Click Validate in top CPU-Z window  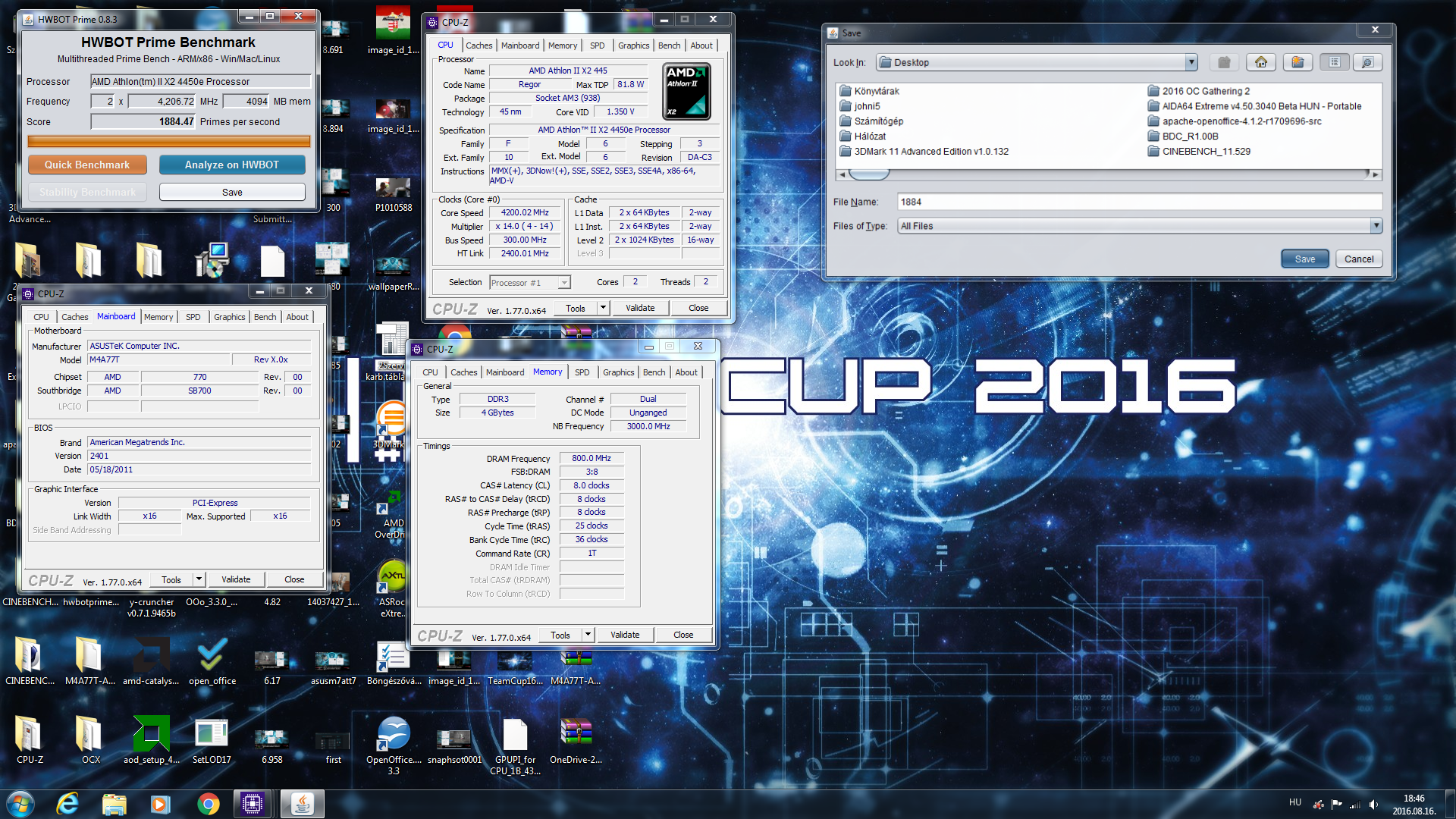640,308
